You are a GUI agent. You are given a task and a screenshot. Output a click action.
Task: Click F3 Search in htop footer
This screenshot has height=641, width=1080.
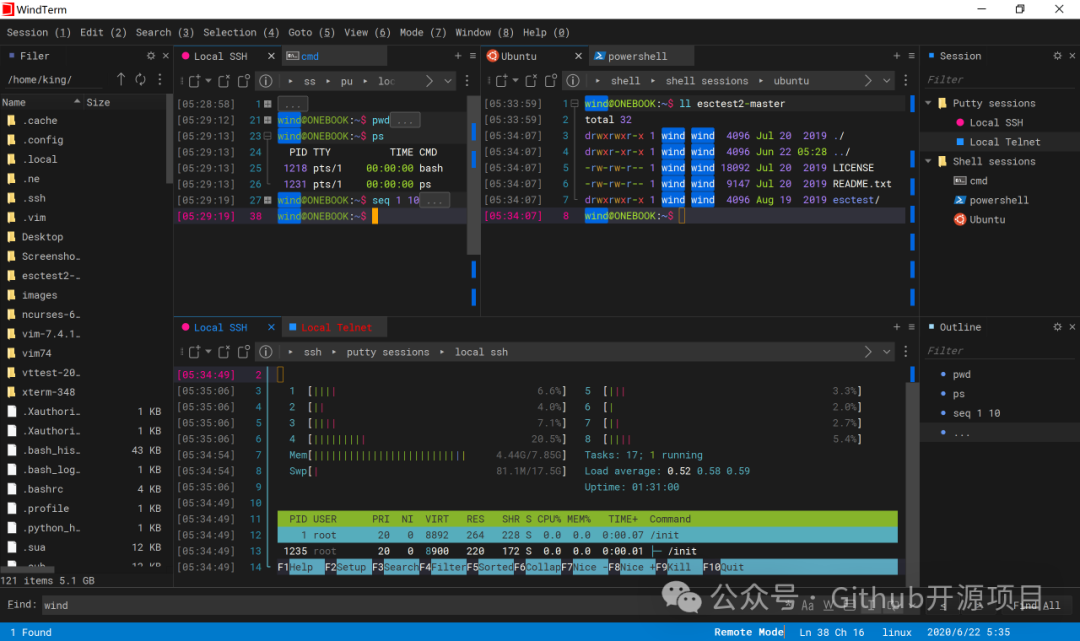(x=395, y=567)
